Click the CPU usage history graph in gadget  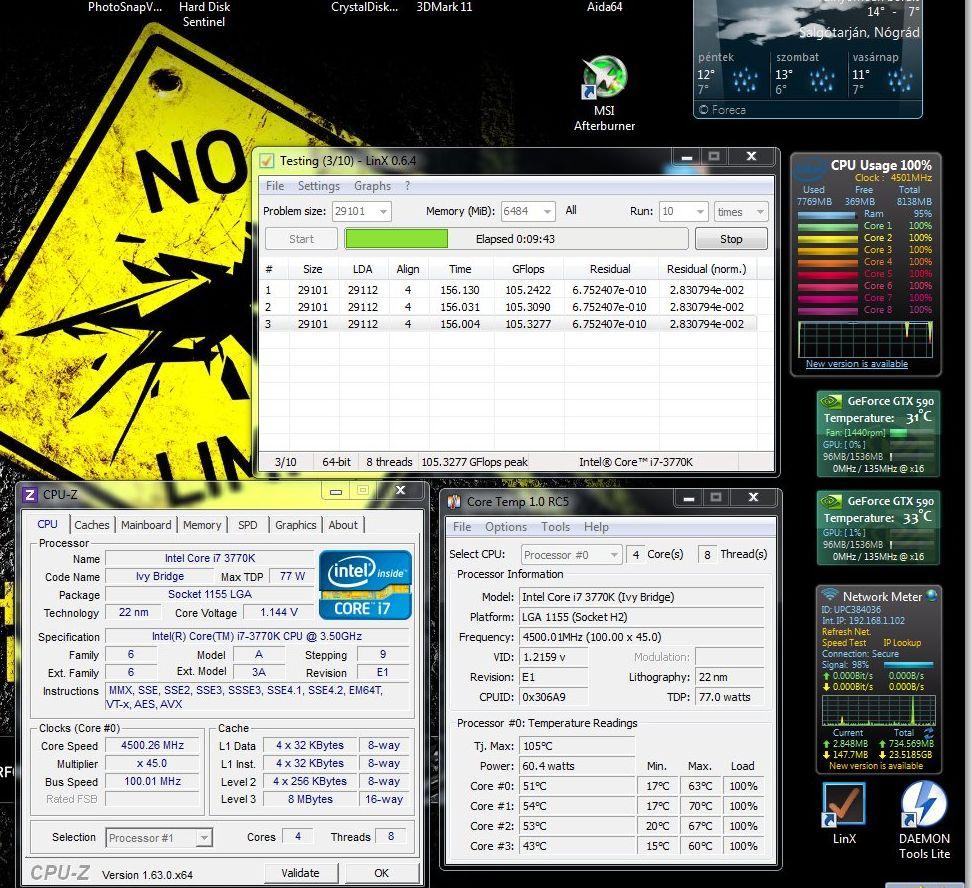click(x=865, y=339)
